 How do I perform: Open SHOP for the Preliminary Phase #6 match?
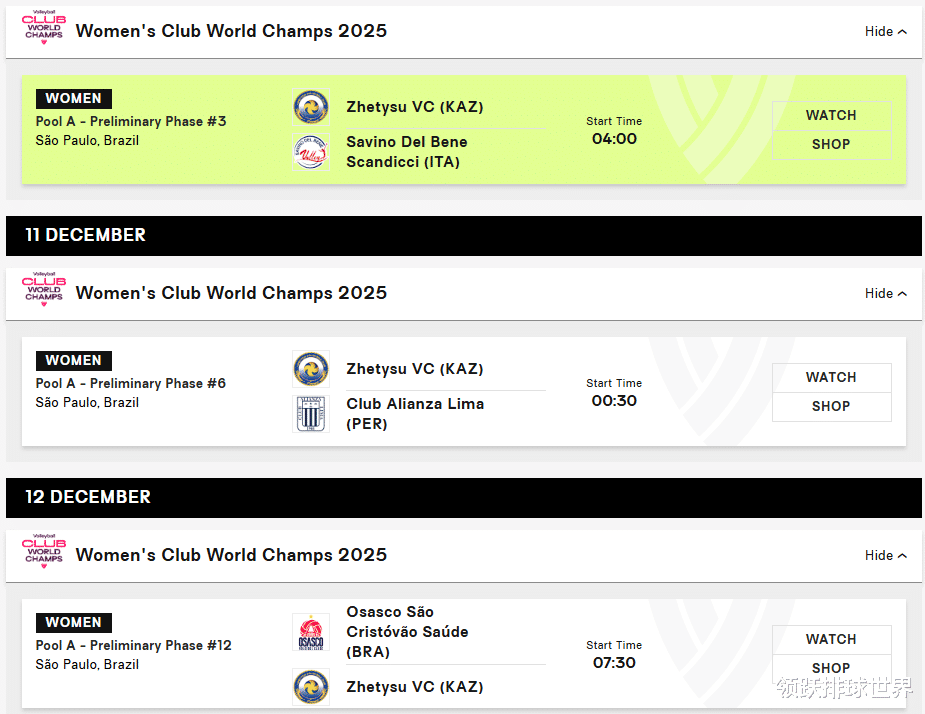tap(831, 406)
